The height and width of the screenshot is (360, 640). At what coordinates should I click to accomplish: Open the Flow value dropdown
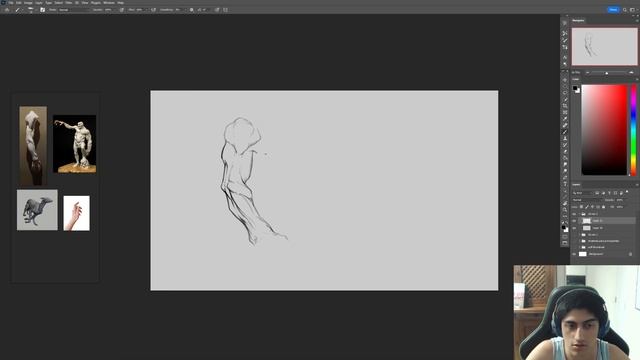(142, 10)
